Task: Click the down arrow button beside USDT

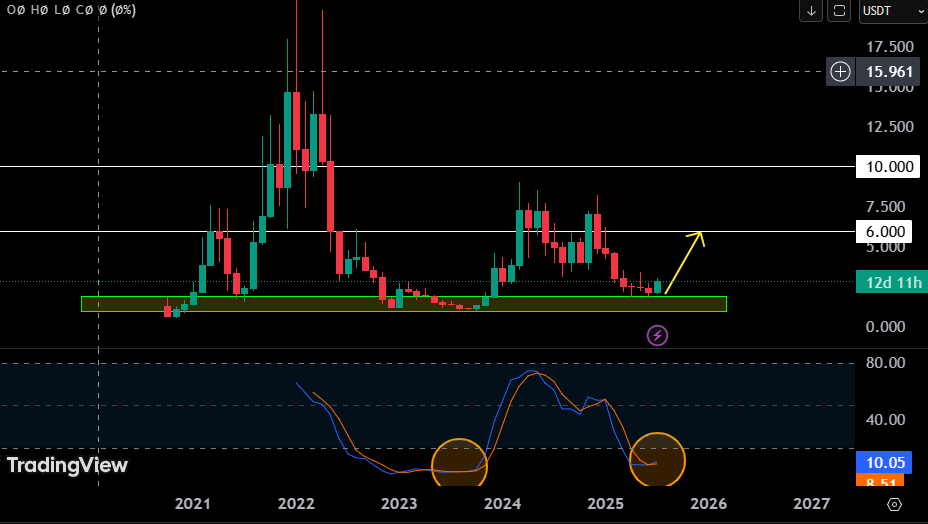Action: click(x=811, y=11)
